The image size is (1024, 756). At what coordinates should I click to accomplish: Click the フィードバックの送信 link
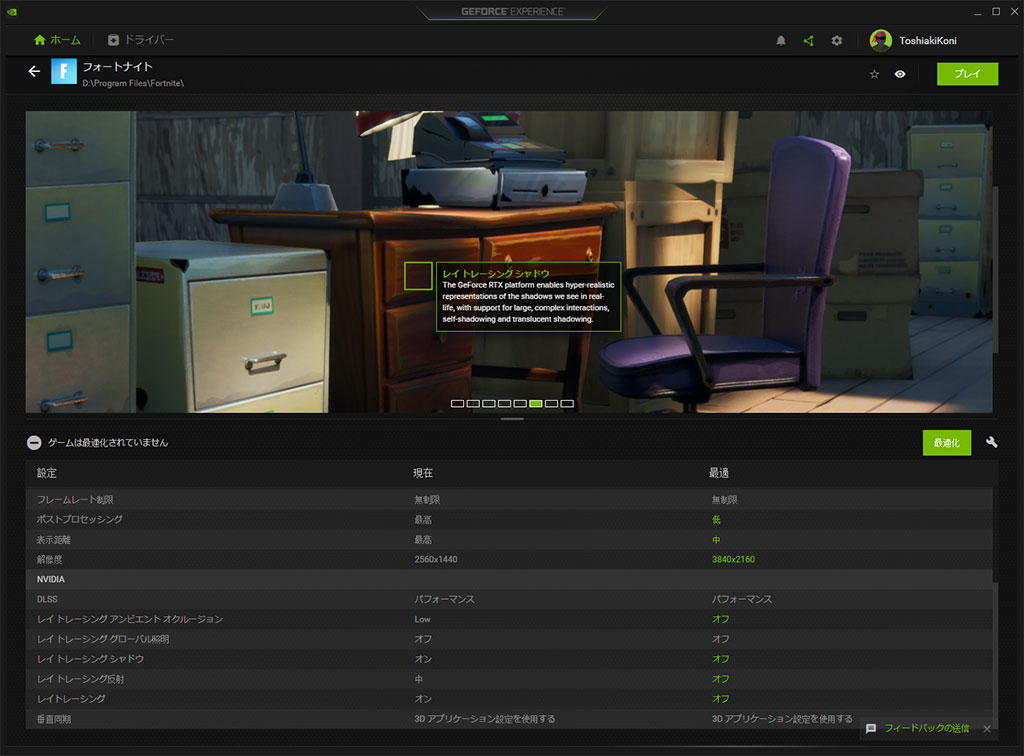(926, 728)
